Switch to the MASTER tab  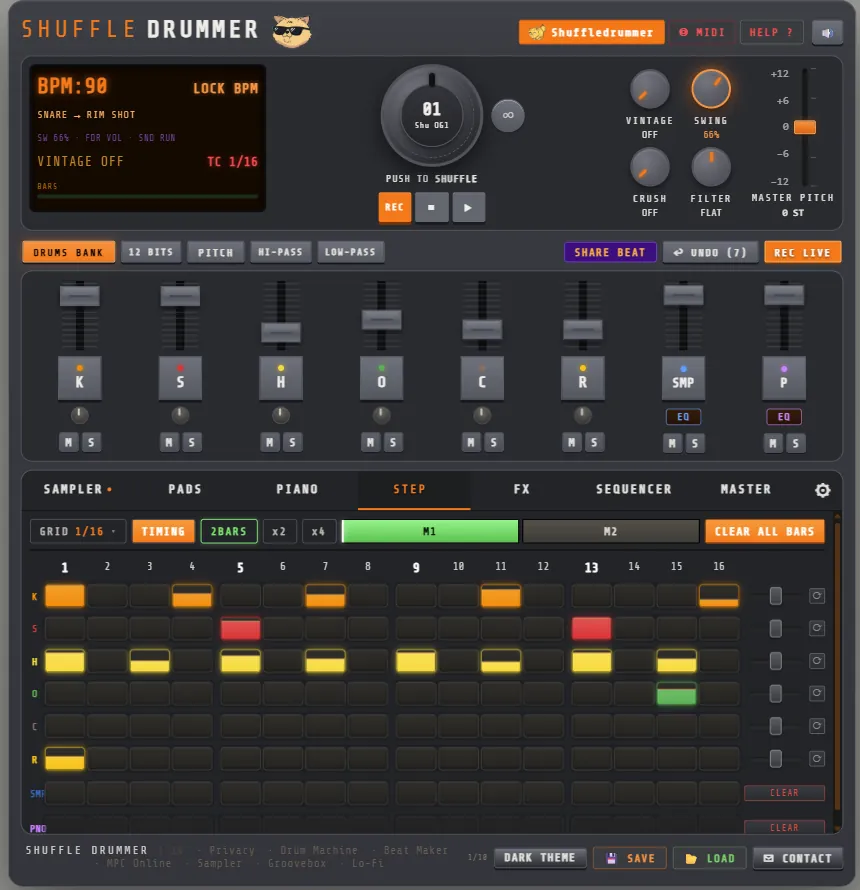(746, 489)
